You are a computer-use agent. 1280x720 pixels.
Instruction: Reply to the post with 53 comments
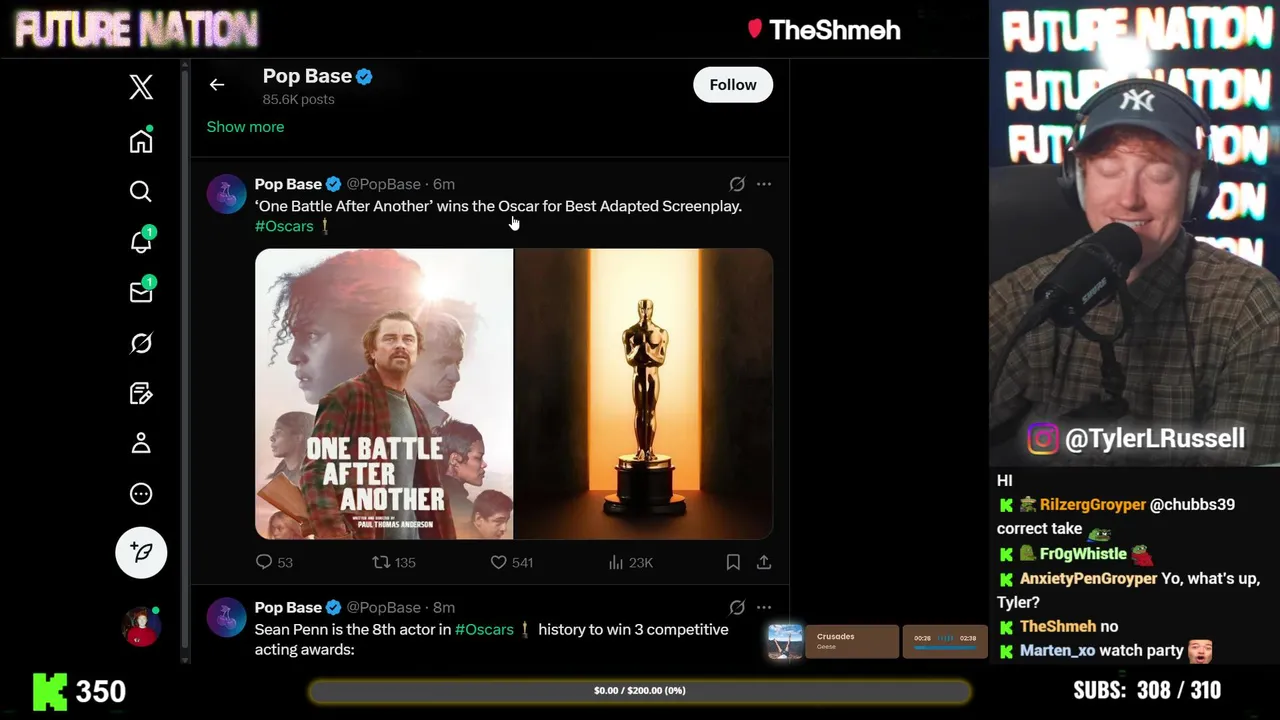click(274, 563)
